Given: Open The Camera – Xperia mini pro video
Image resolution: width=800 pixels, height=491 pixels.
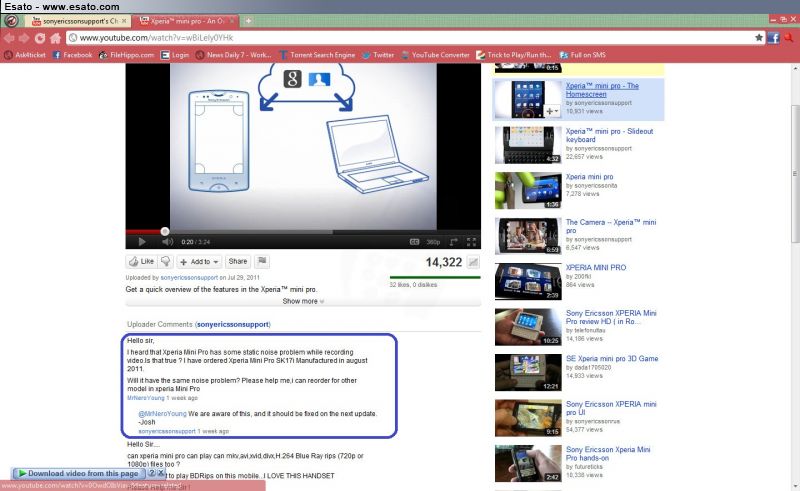Looking at the screenshot, I should click(x=611, y=226).
